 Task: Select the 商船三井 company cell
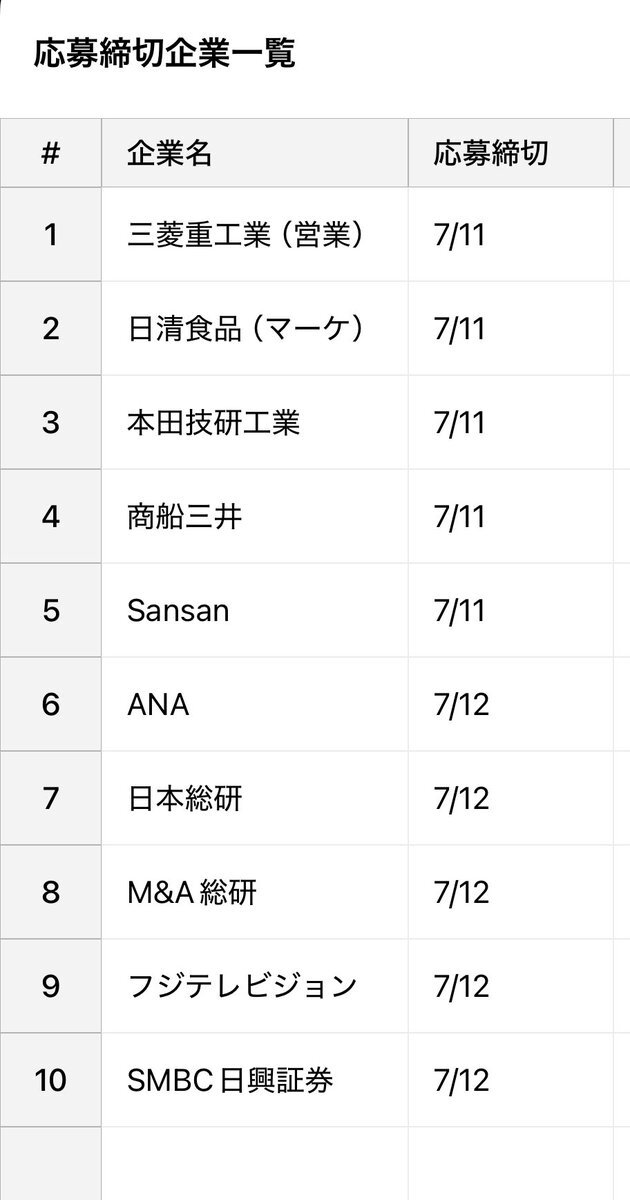pyautogui.click(x=255, y=517)
